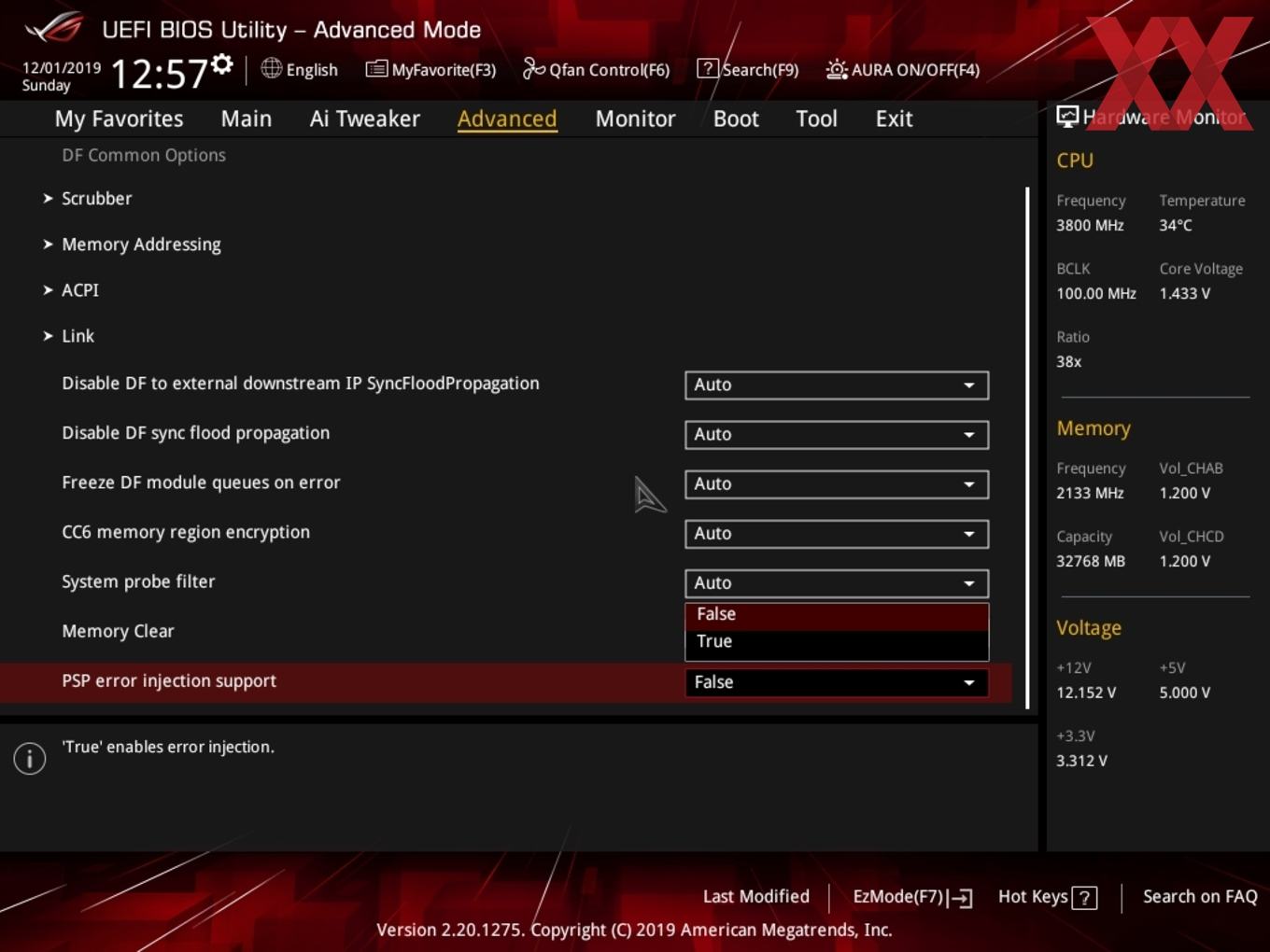Toggle AURA ON/OFF(F4) light icon
Image resolution: width=1270 pixels, height=952 pixels.
click(x=837, y=69)
